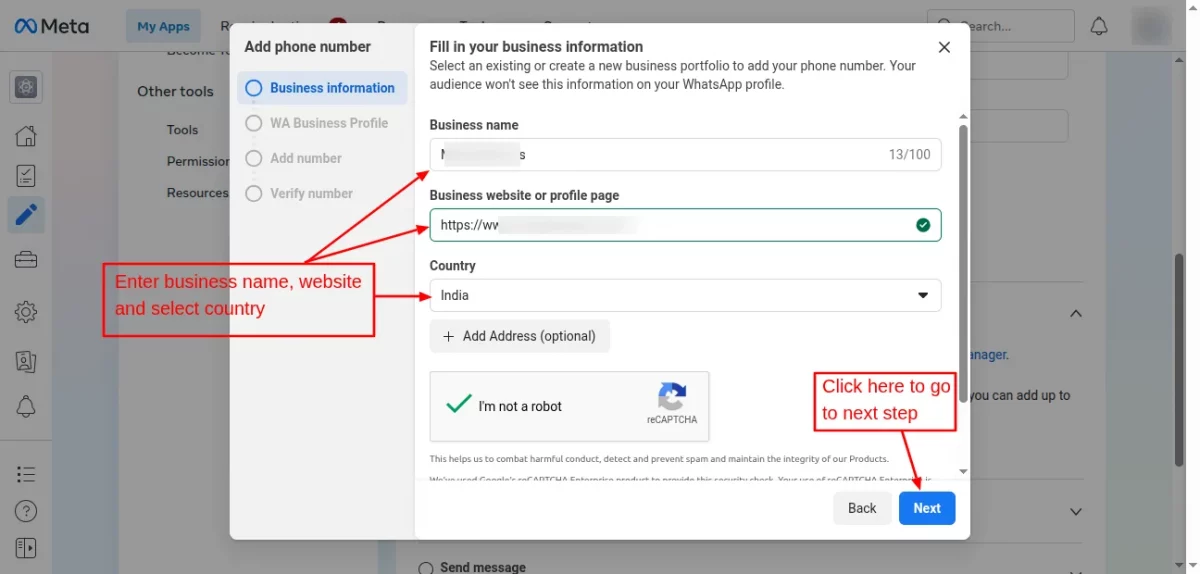Collapse the expanded section chevron on right
1200x574 pixels.
1076,313
